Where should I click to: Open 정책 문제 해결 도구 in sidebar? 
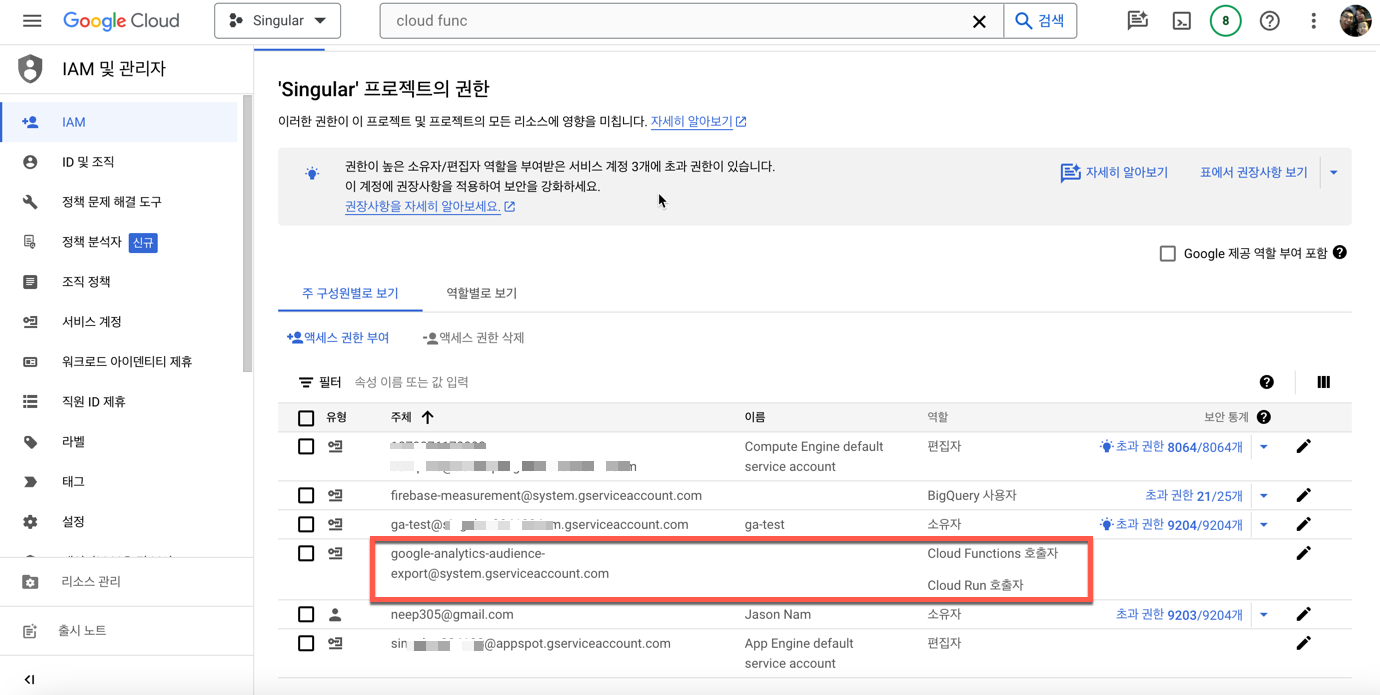point(120,202)
